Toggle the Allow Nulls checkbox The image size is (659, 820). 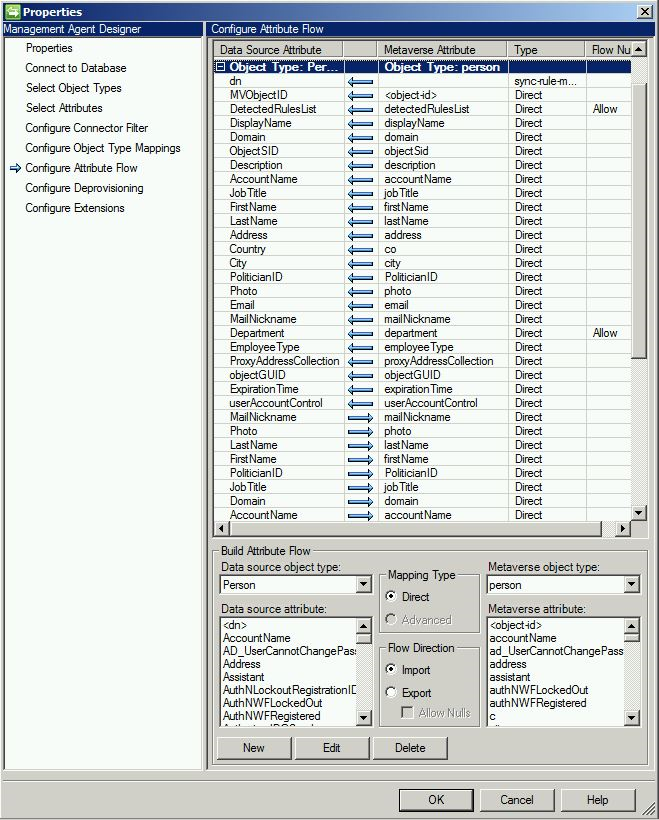point(407,712)
